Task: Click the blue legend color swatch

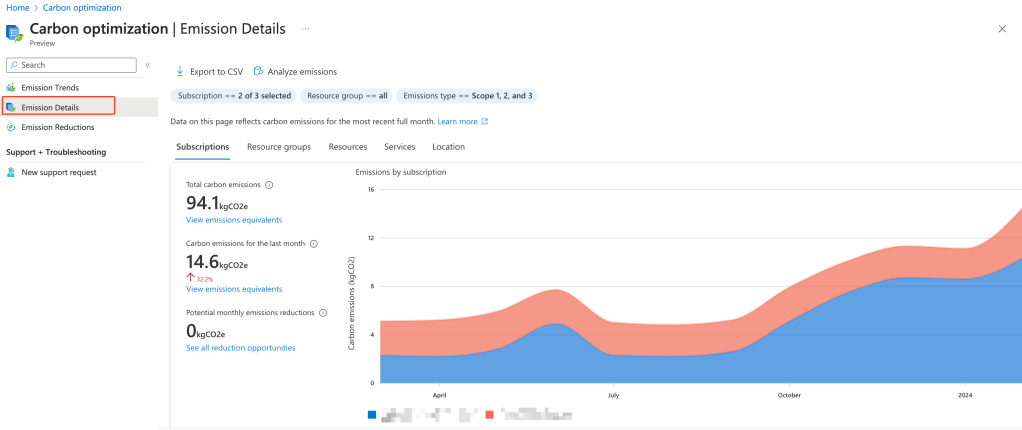Action: (373, 414)
